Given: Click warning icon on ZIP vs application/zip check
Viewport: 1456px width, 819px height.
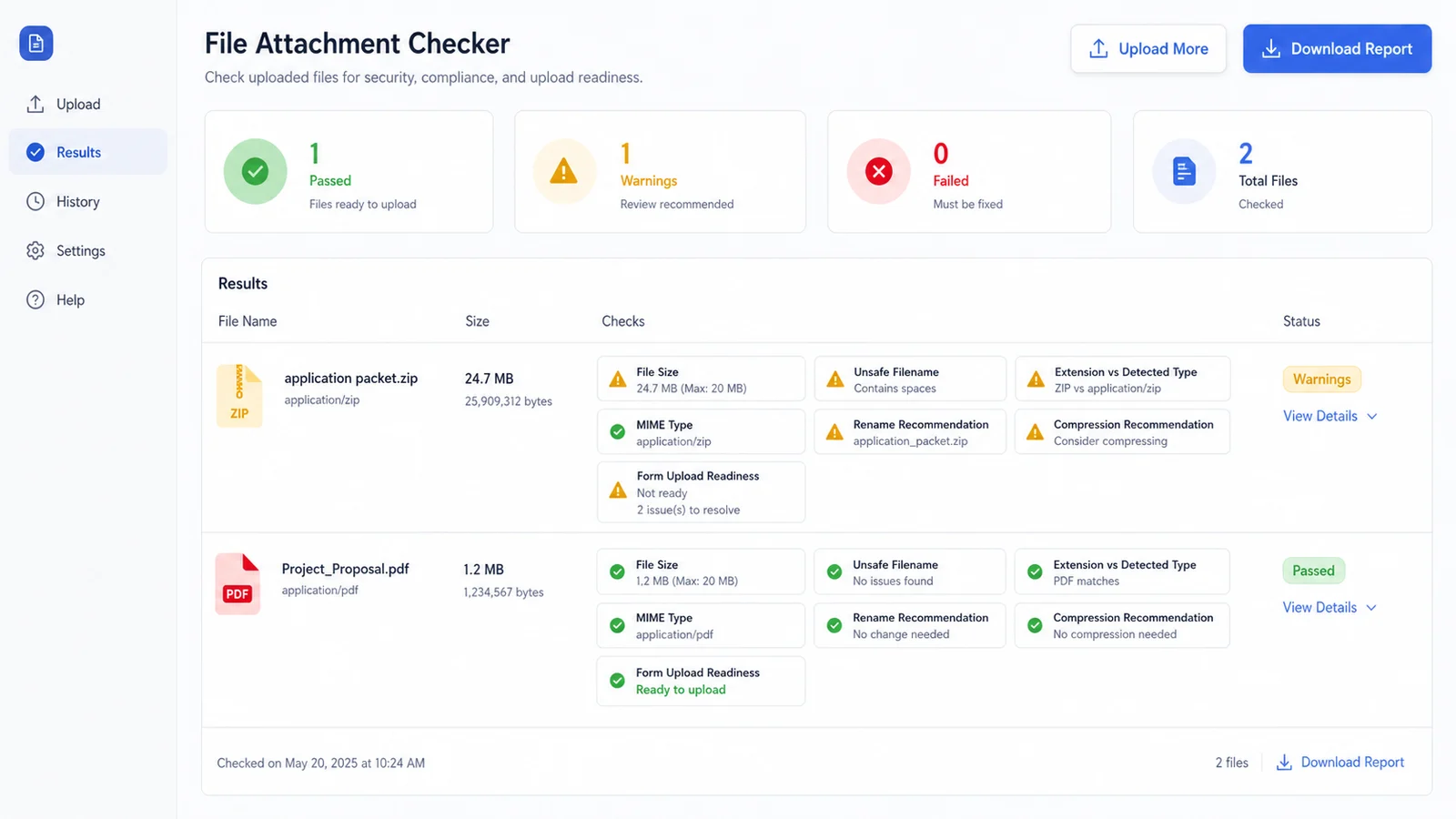Looking at the screenshot, I should tap(1036, 379).
